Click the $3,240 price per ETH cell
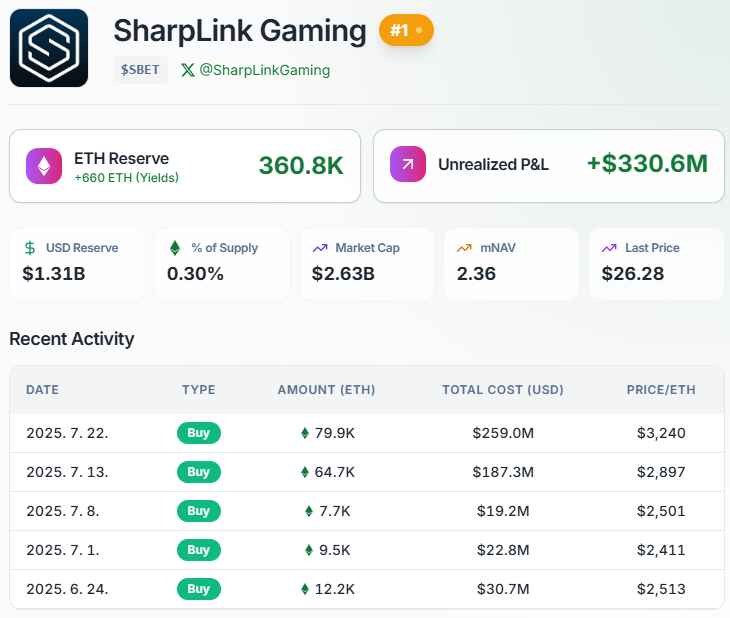The height and width of the screenshot is (618, 730). [661, 433]
